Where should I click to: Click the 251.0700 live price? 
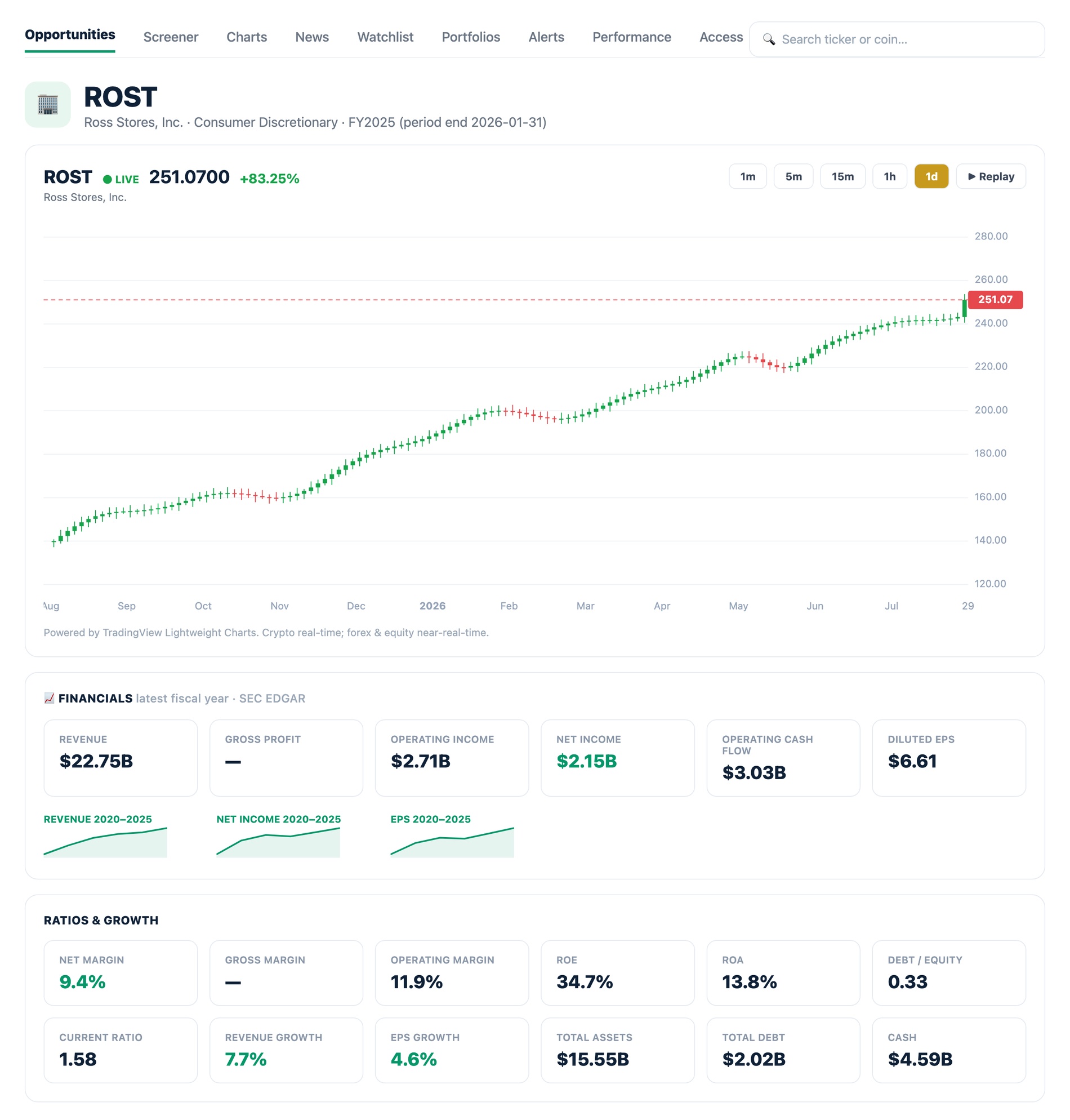pos(189,177)
